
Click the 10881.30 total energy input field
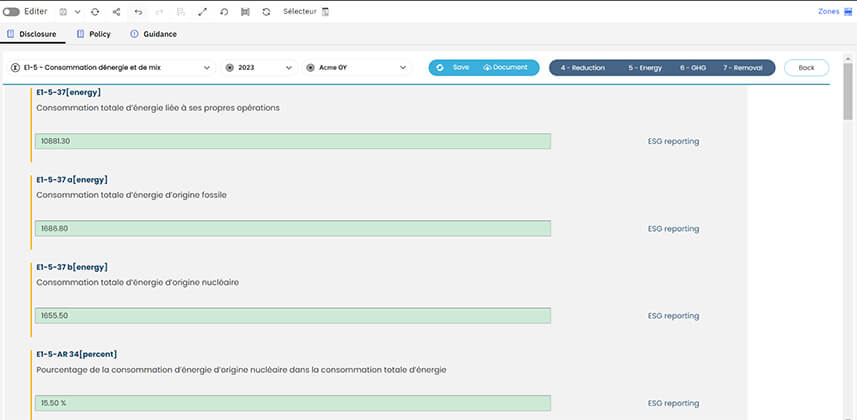pos(292,141)
